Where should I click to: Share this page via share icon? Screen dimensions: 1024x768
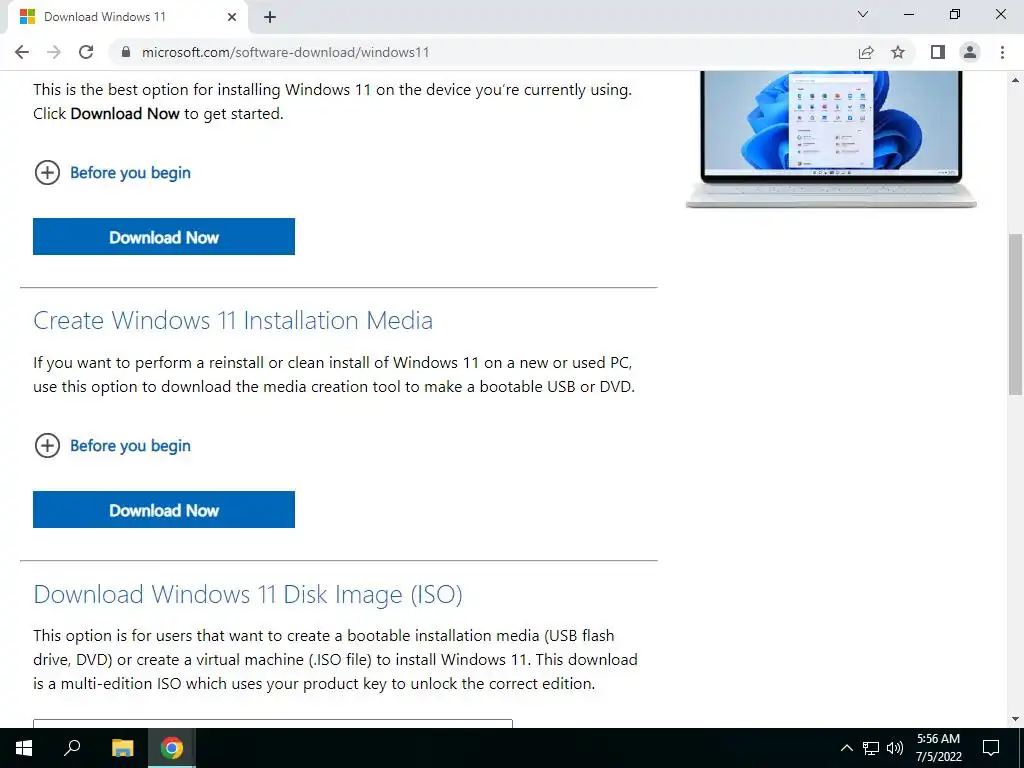[866, 52]
